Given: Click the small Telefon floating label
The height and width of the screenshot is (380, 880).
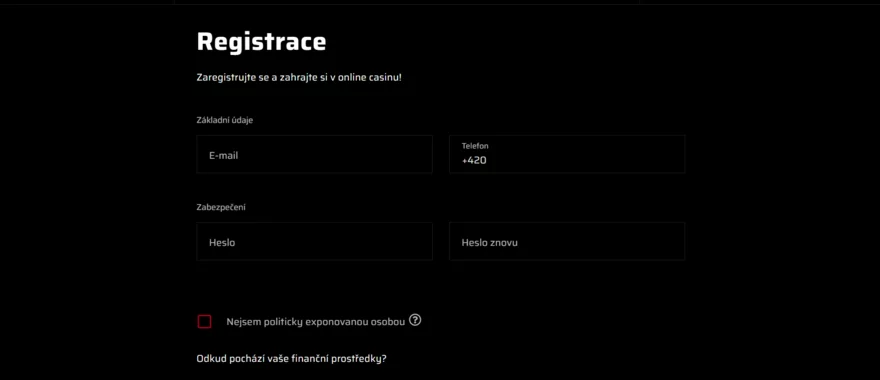Looking at the screenshot, I should pos(475,146).
